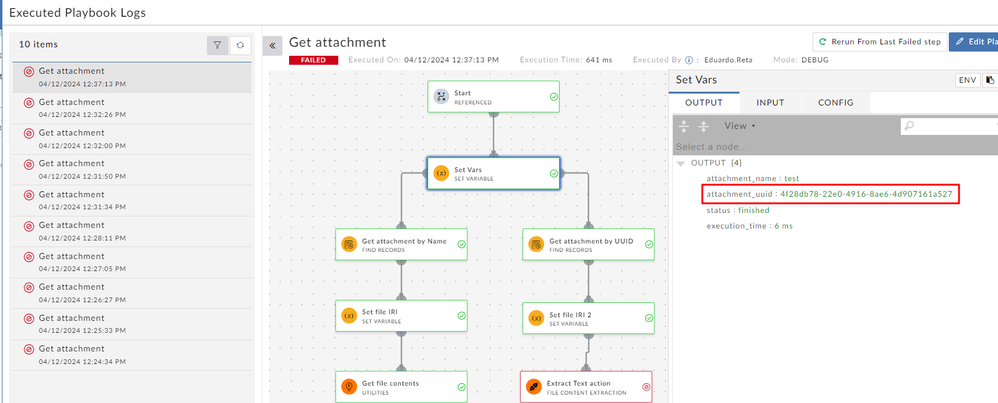Click expand all nodes icon

[684, 126]
